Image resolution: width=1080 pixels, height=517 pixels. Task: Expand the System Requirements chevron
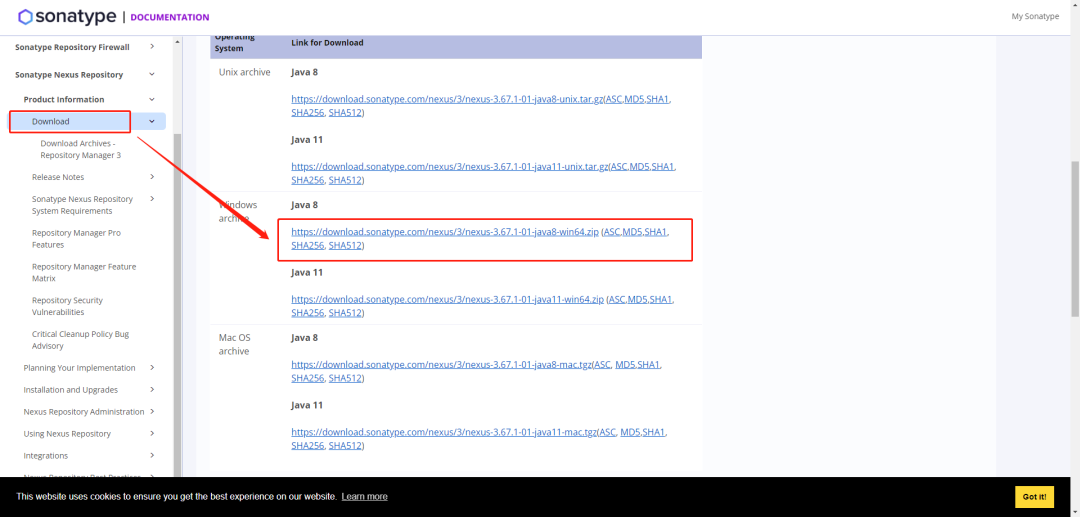(x=152, y=199)
